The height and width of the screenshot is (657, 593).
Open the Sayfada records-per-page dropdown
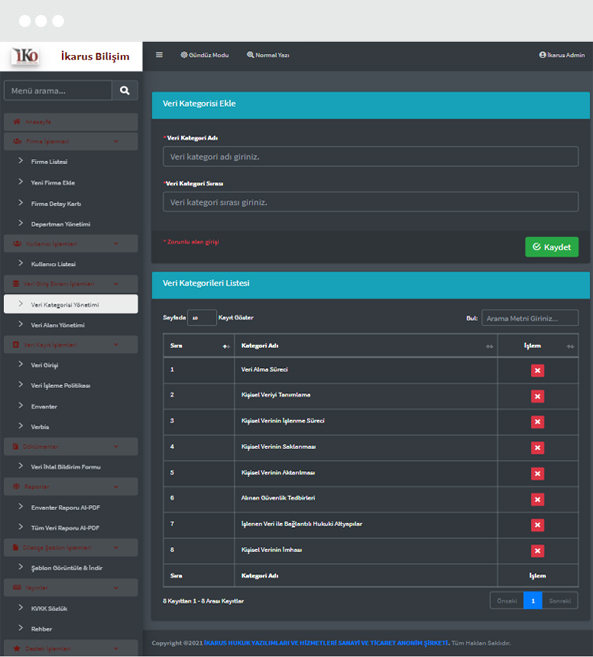(202, 318)
